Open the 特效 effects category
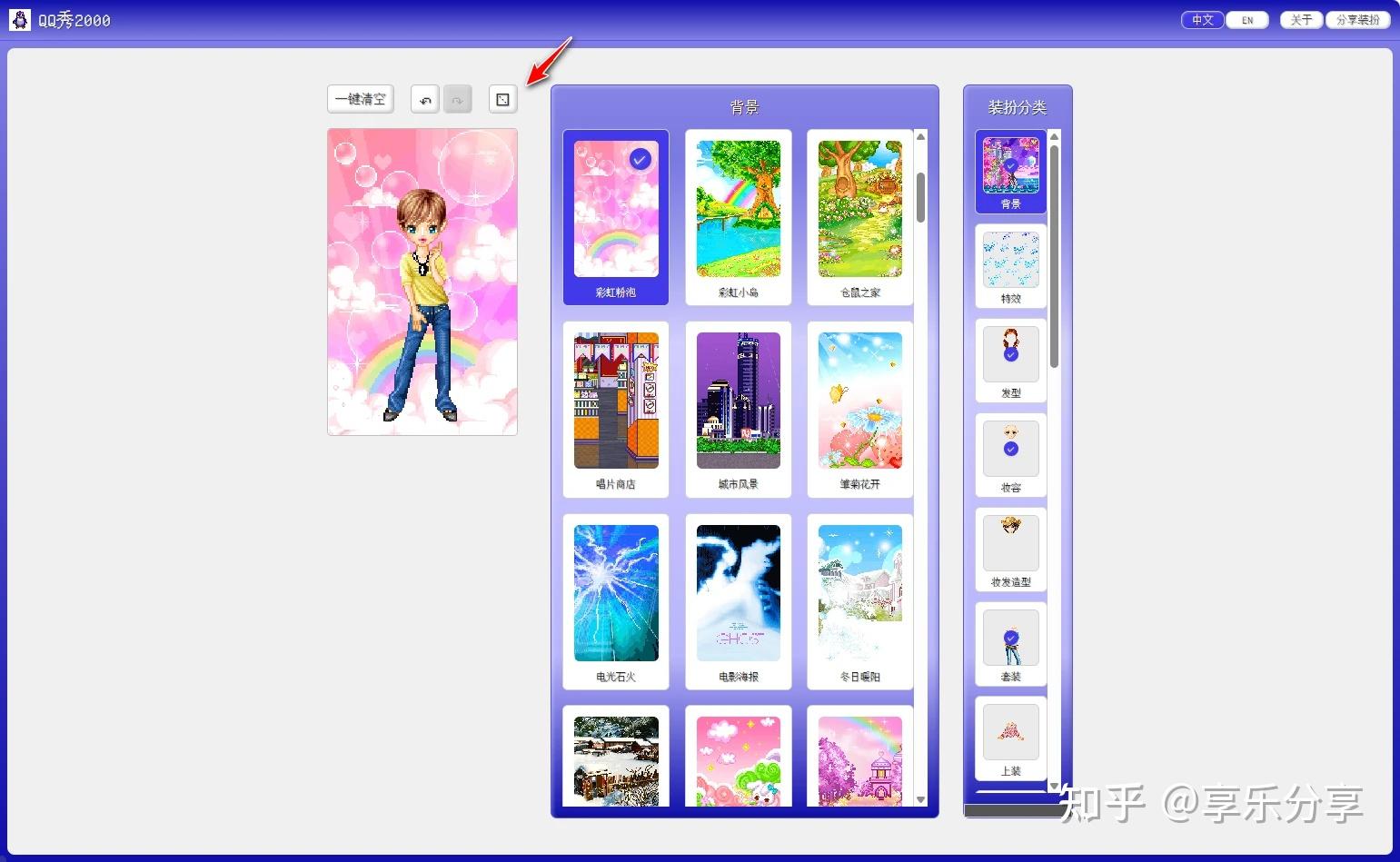Screen dimensions: 1400x862 tap(1010, 266)
